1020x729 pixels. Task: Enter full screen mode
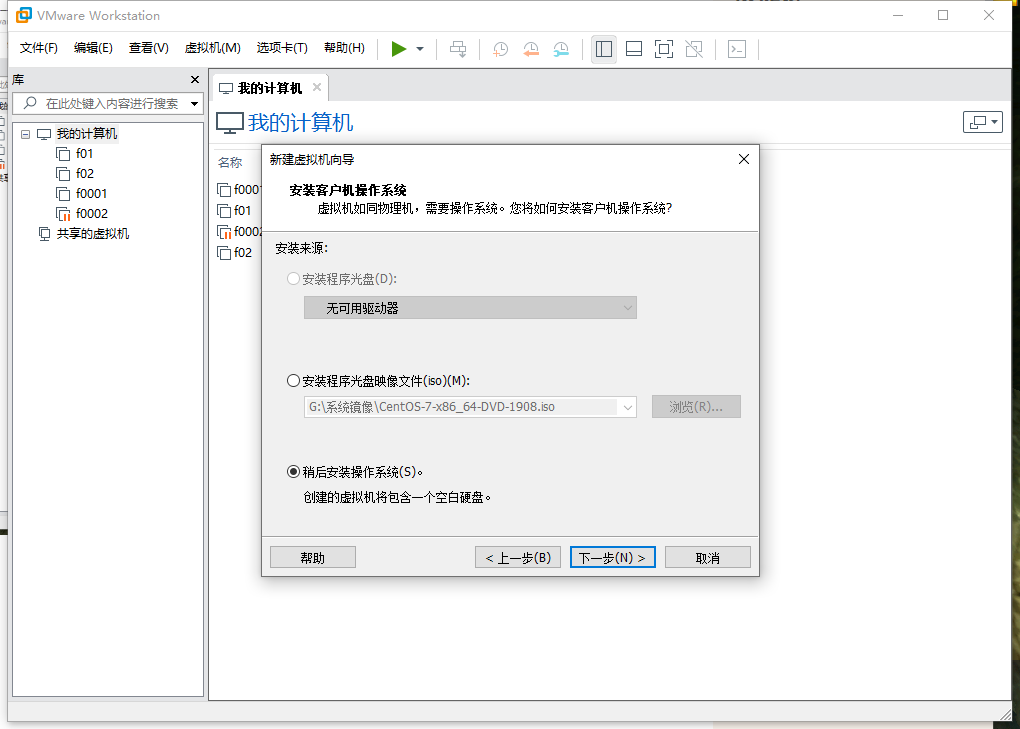click(x=663, y=48)
